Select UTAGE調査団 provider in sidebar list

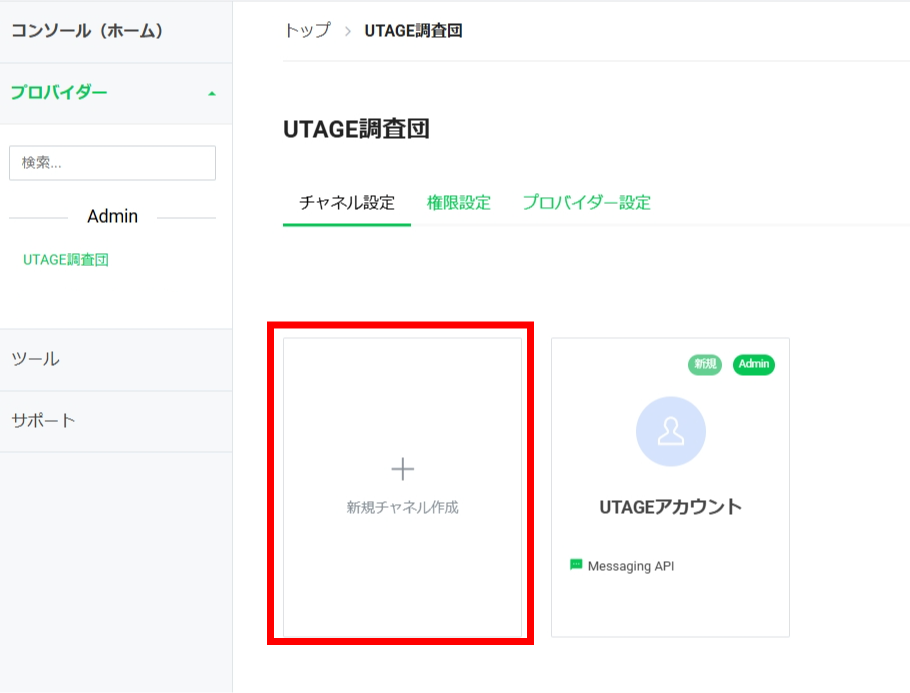pos(66,260)
